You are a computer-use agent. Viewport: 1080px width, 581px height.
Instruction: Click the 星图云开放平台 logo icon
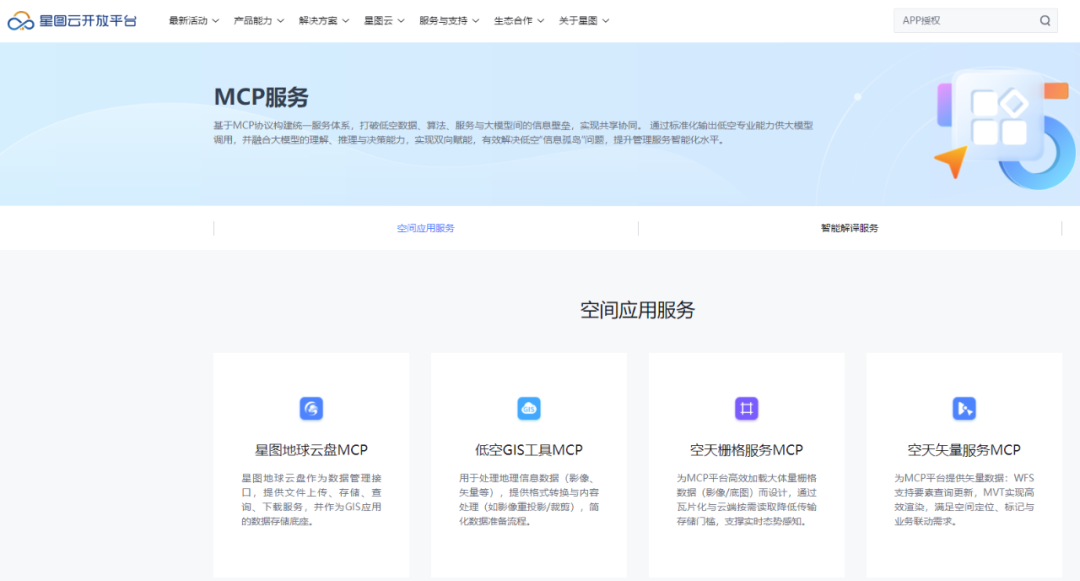[18, 19]
